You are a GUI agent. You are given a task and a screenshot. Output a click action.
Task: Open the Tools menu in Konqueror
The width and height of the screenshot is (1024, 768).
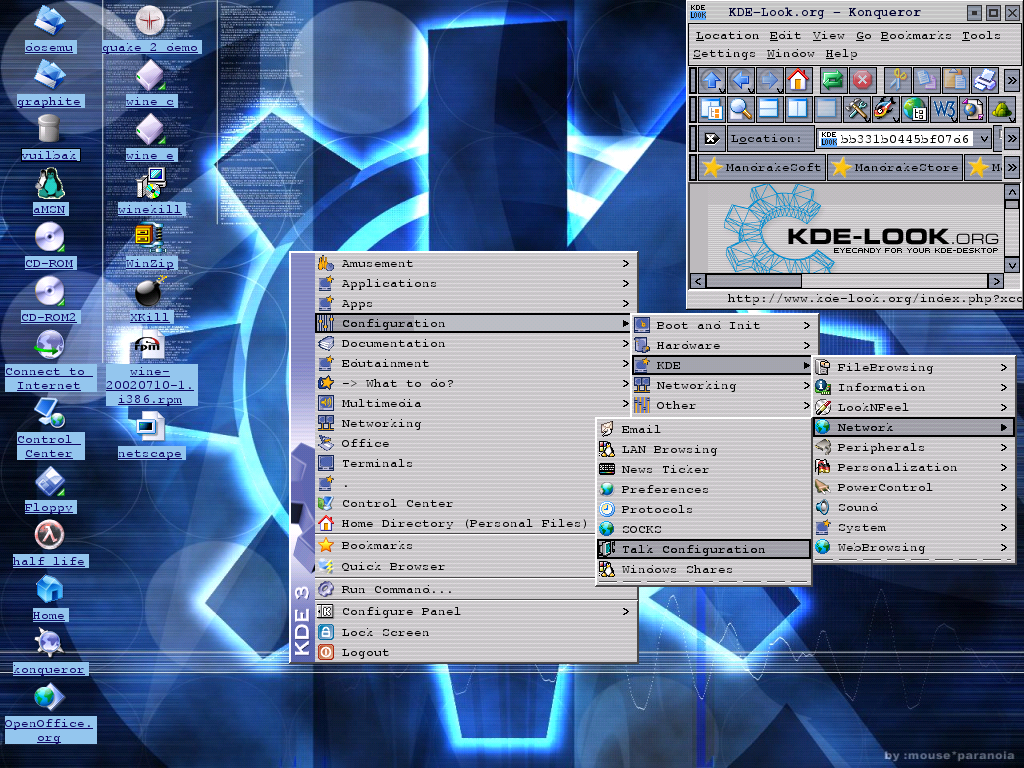[x=981, y=35]
